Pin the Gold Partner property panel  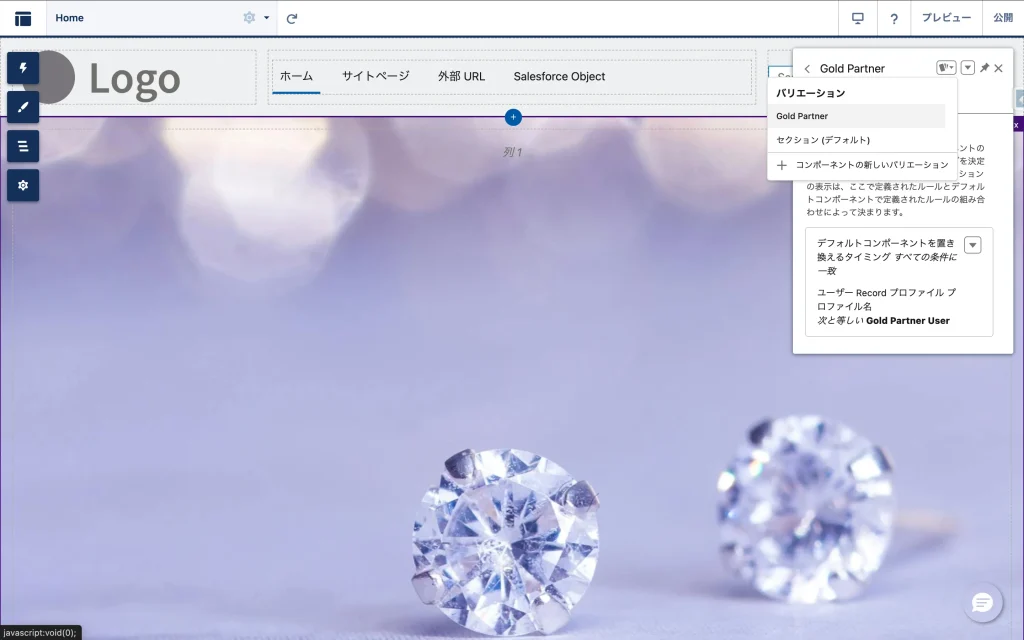[x=984, y=68]
